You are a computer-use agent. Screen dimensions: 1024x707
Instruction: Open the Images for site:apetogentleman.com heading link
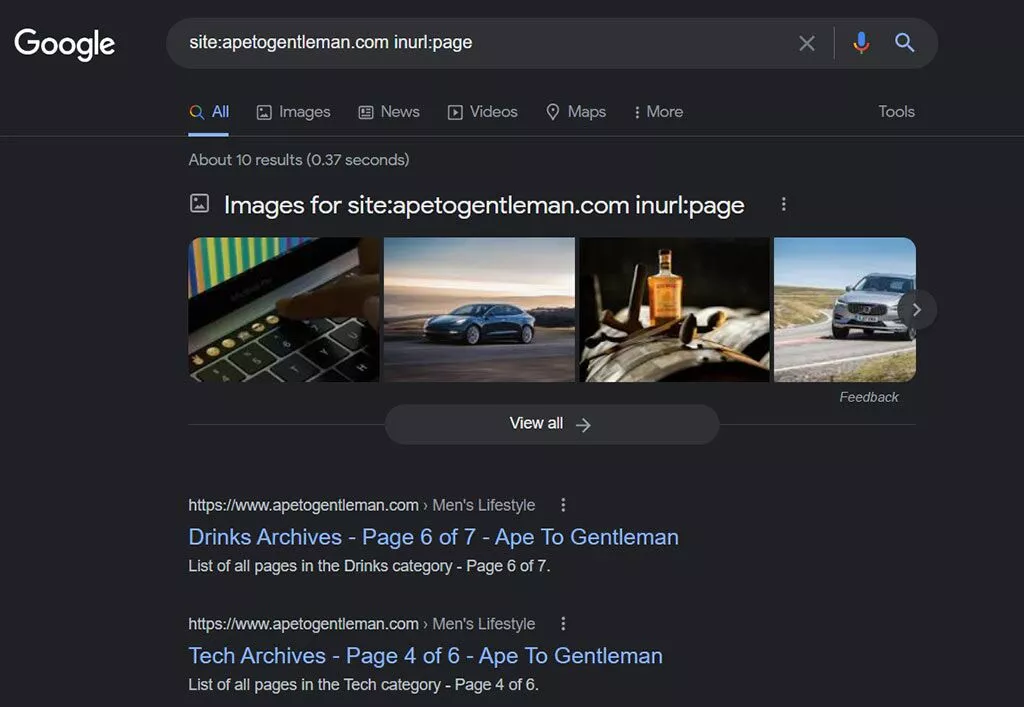[x=484, y=205]
